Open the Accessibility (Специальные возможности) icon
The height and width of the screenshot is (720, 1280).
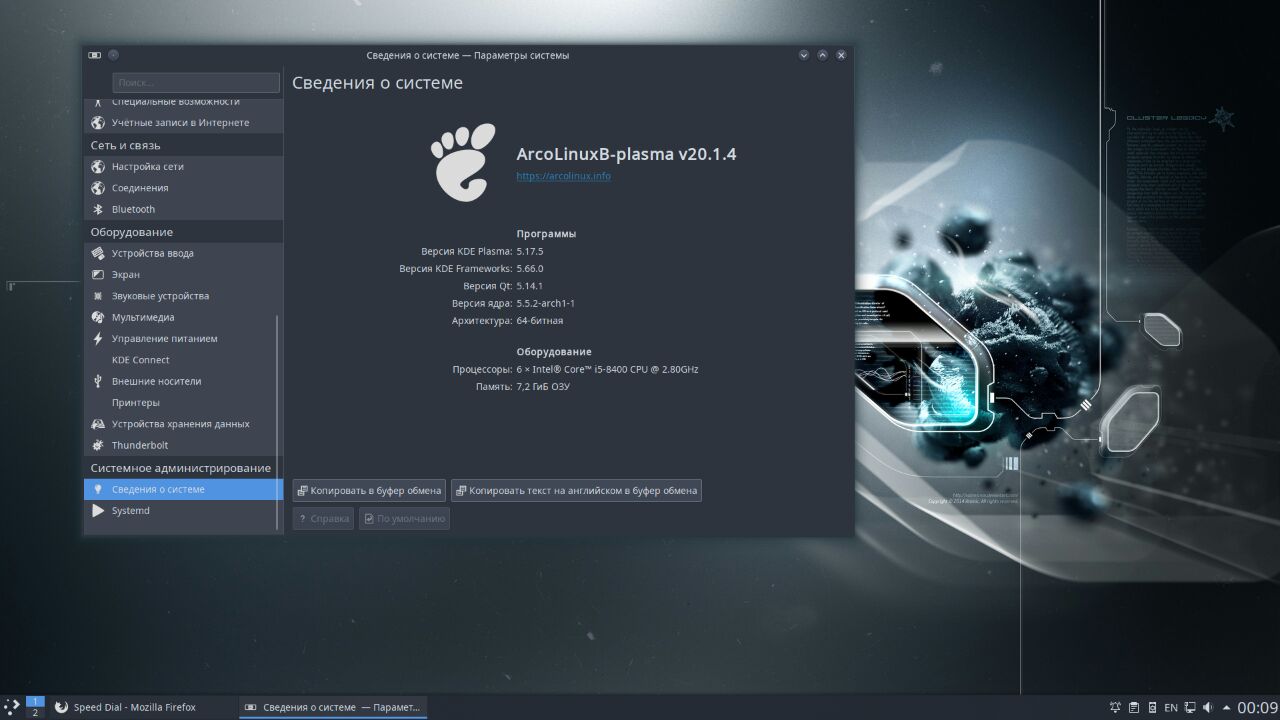[98, 101]
